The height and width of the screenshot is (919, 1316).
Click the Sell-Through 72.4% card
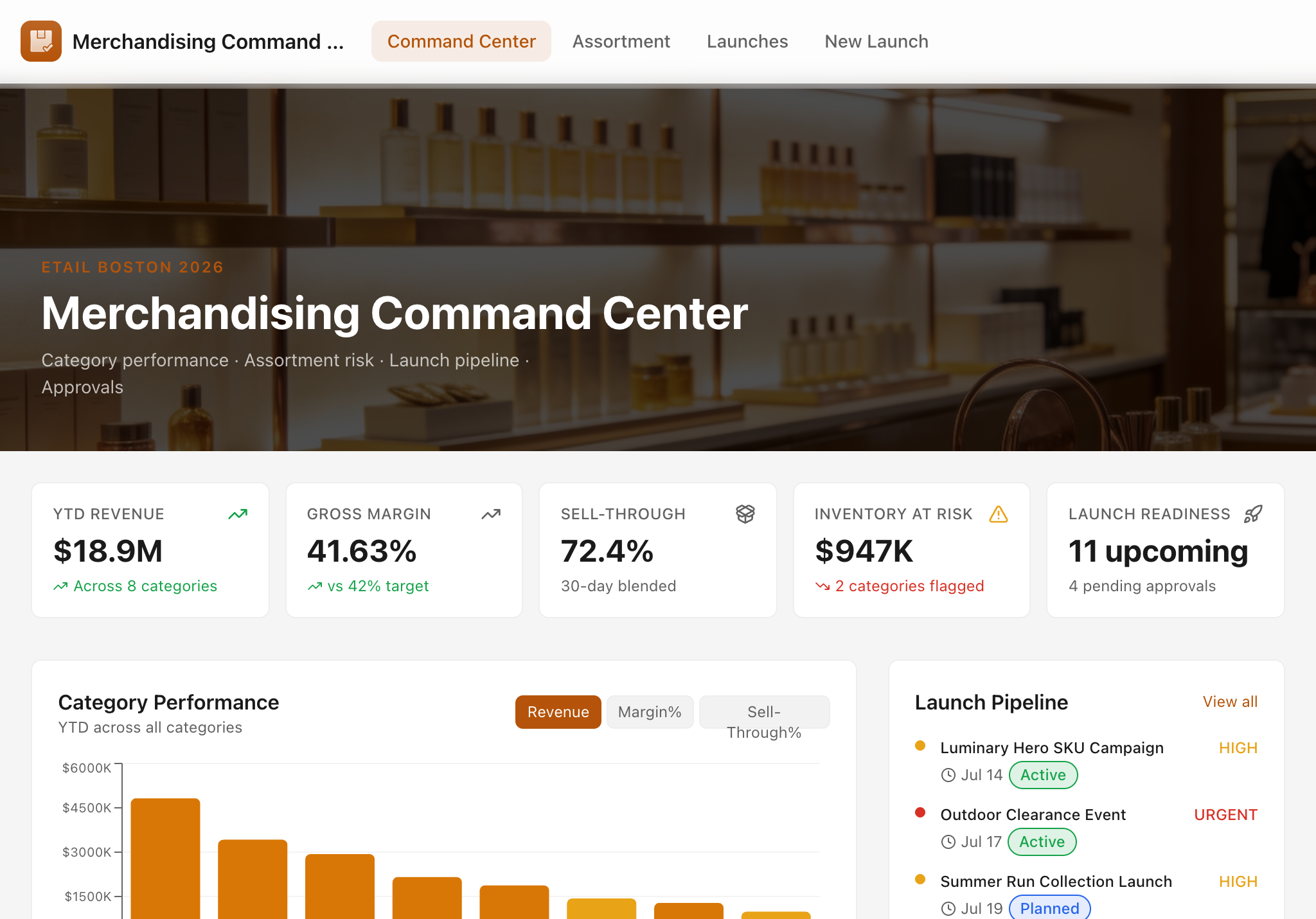(658, 550)
